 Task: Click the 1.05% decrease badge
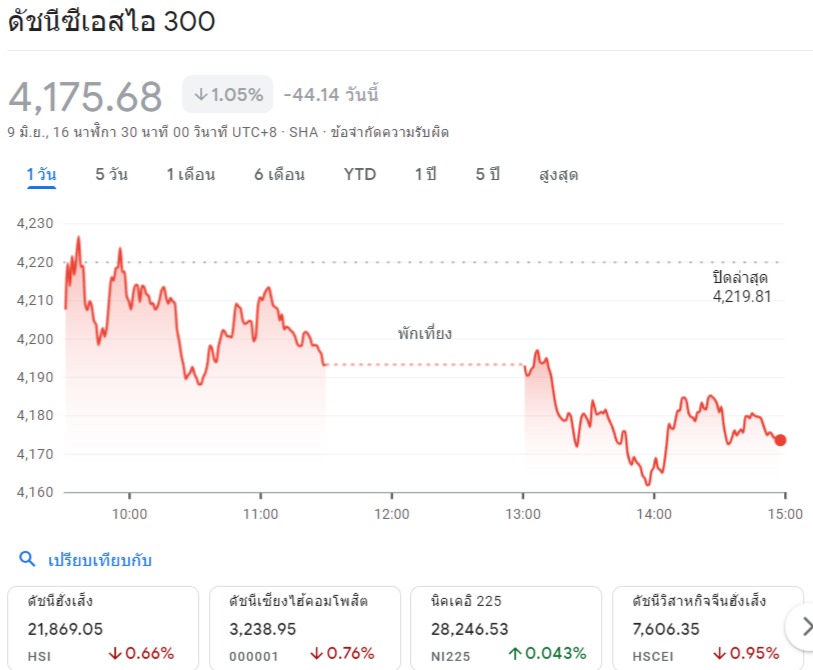click(x=228, y=95)
